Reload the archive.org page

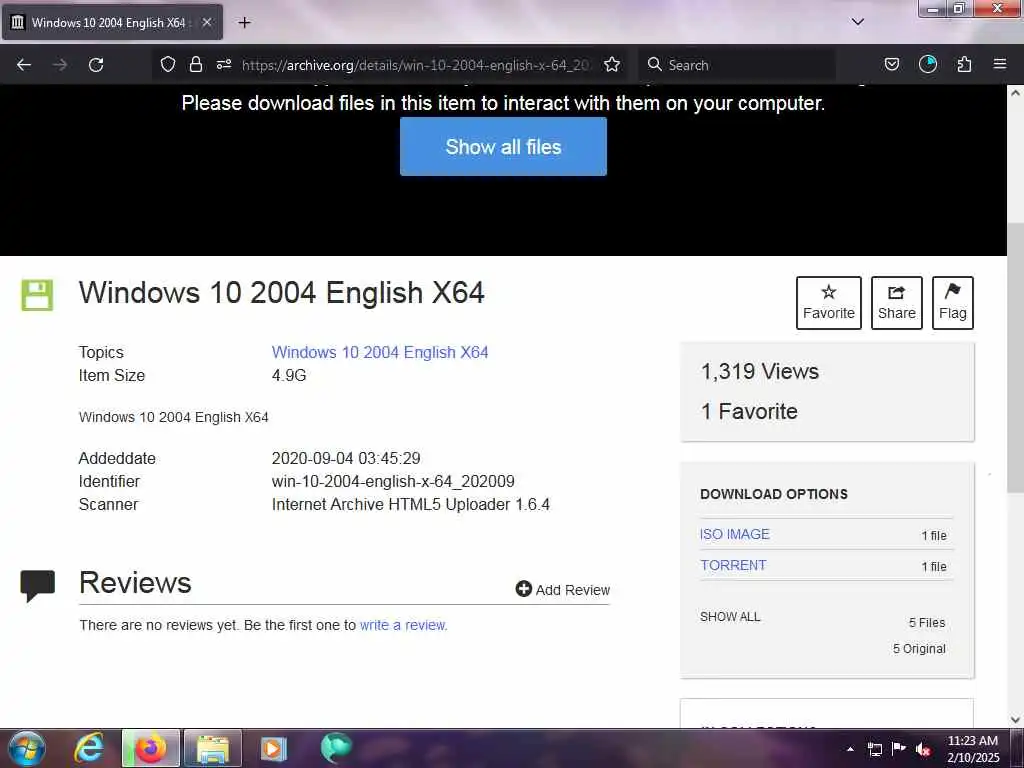pyautogui.click(x=96, y=65)
